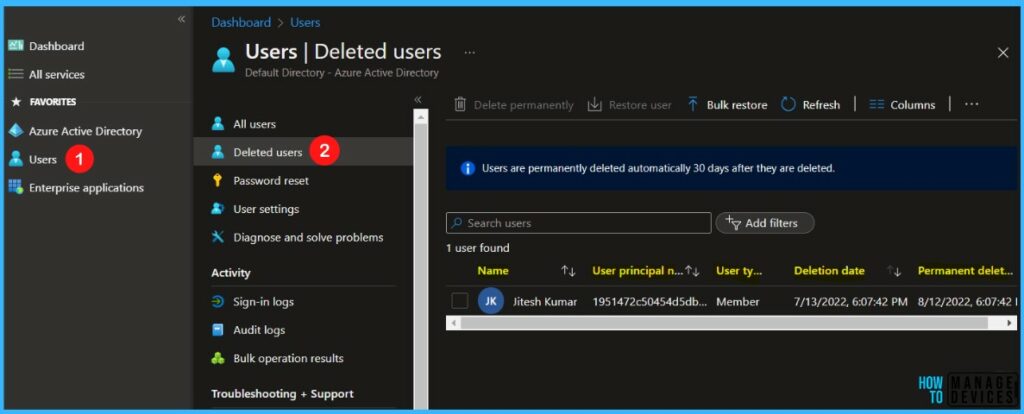Viewport: 1024px width, 414px height.
Task: Click the blade menu scroll-up arrow
Action: (421, 116)
